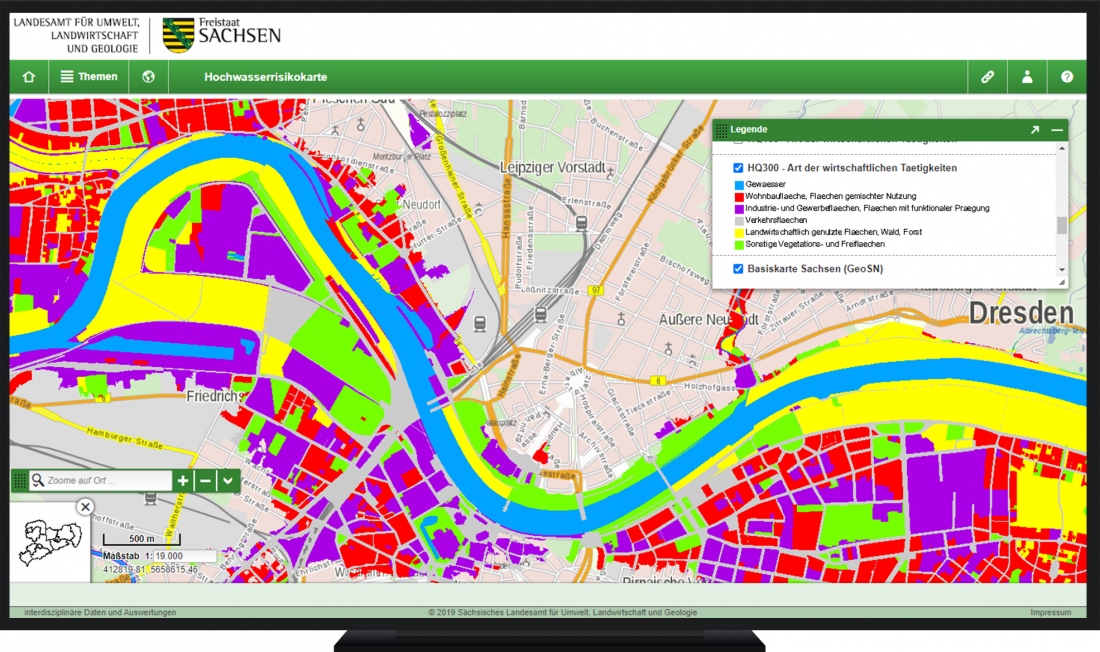
Task: Expand the chevron beside the zoom buttons
Action: click(228, 481)
